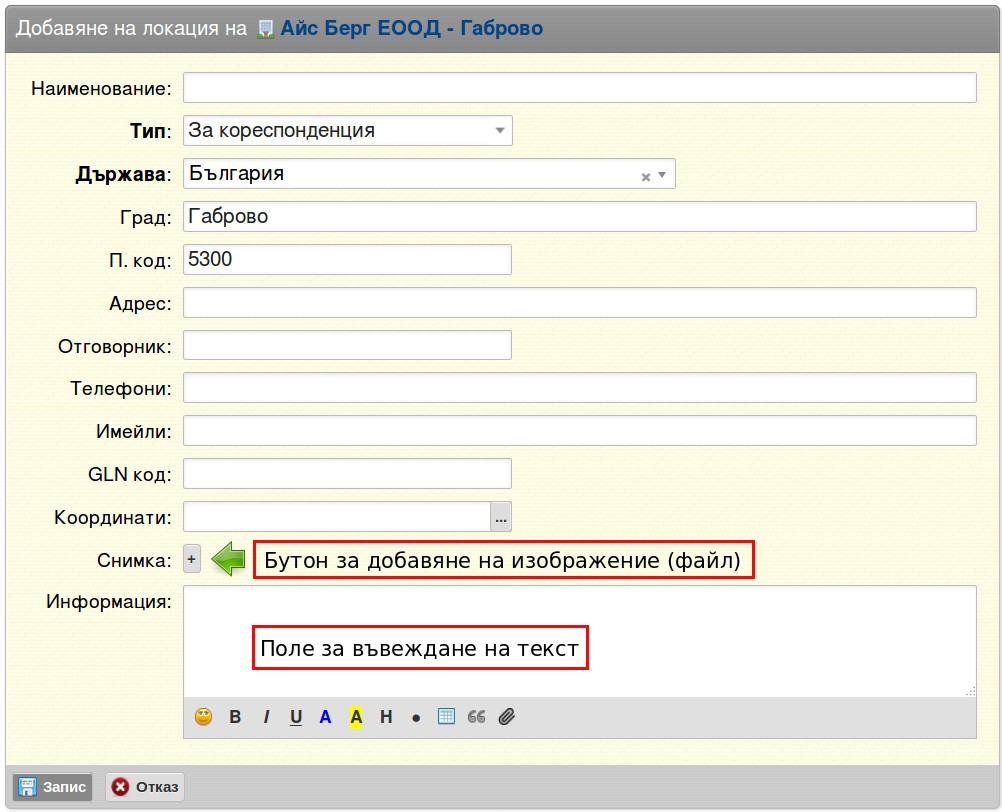Add a Снимка image with plus button
Screen dimensions: 1002x812
tap(192, 559)
